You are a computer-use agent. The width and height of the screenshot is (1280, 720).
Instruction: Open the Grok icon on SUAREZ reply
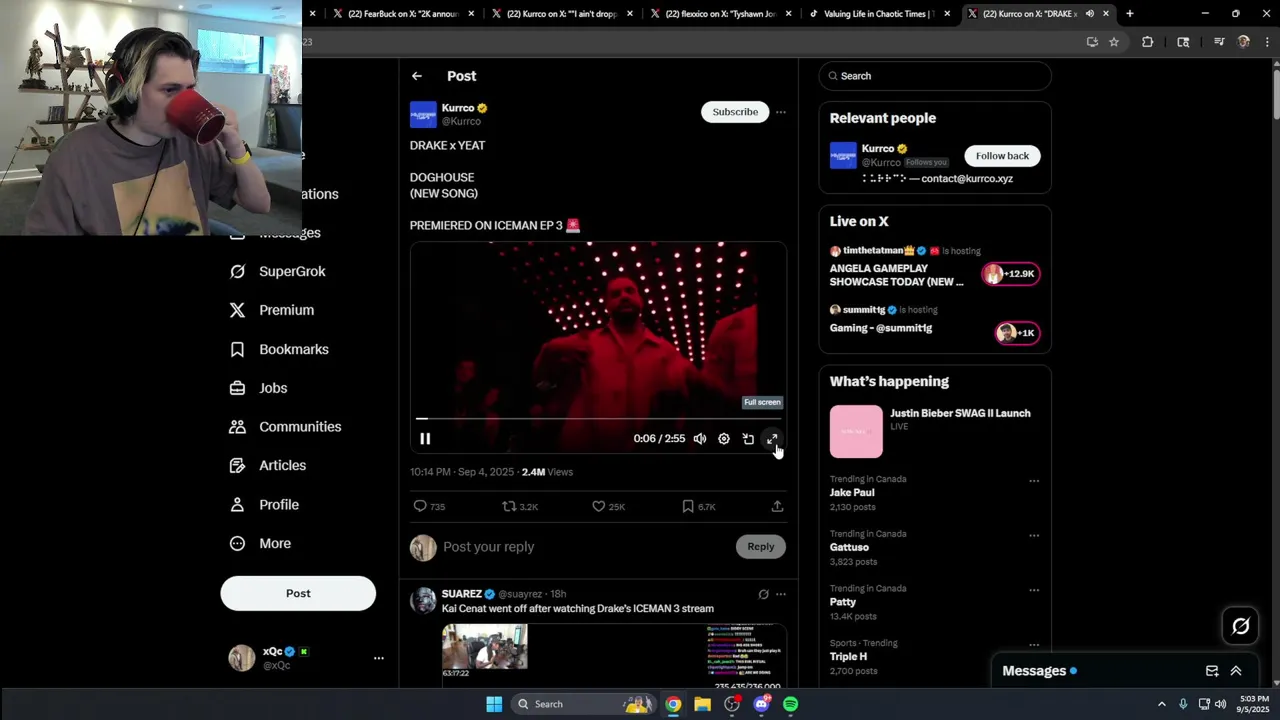click(x=763, y=594)
